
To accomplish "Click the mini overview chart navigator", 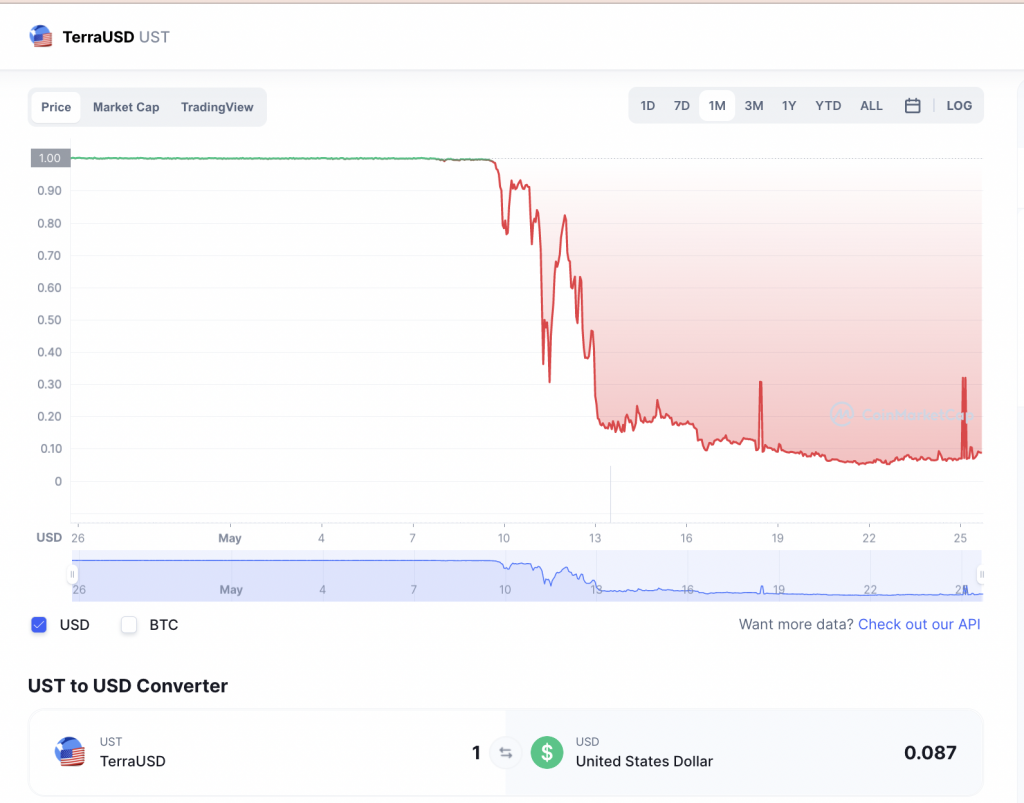I will [526, 576].
